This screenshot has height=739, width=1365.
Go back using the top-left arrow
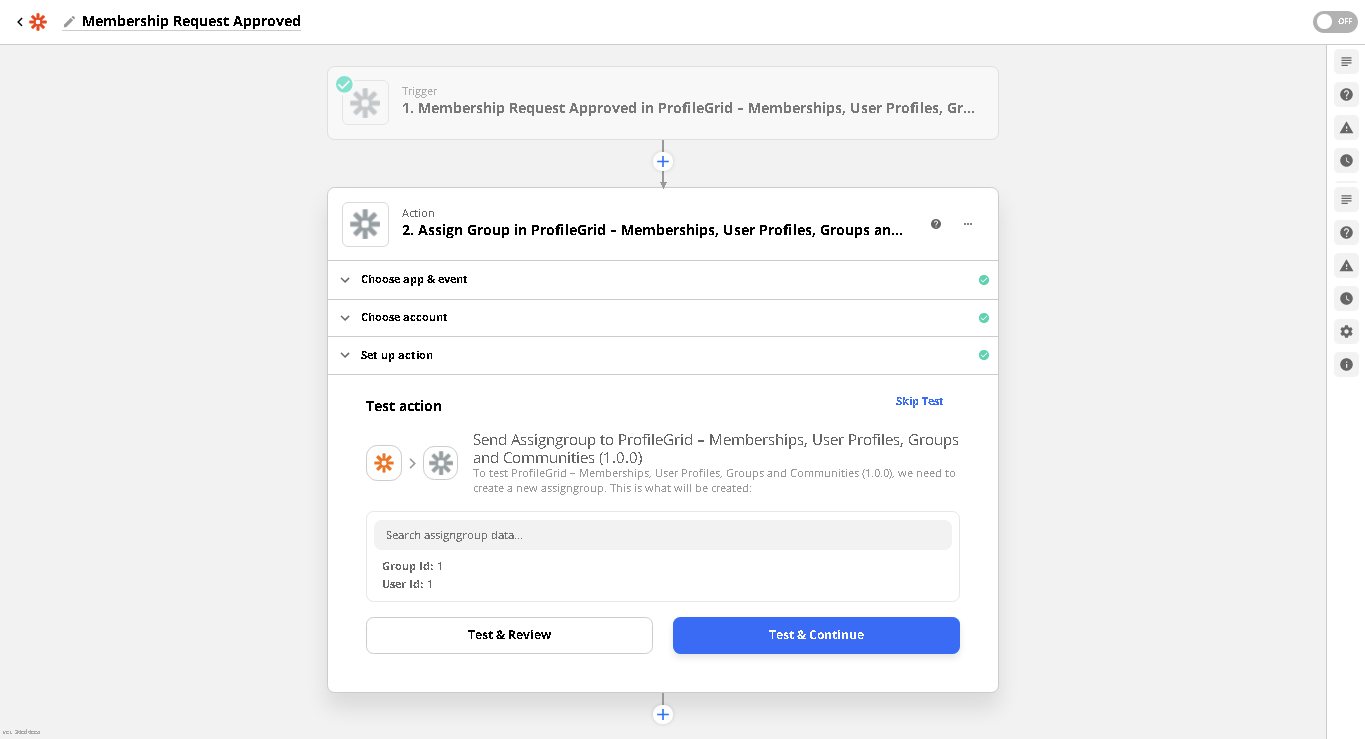(19, 21)
